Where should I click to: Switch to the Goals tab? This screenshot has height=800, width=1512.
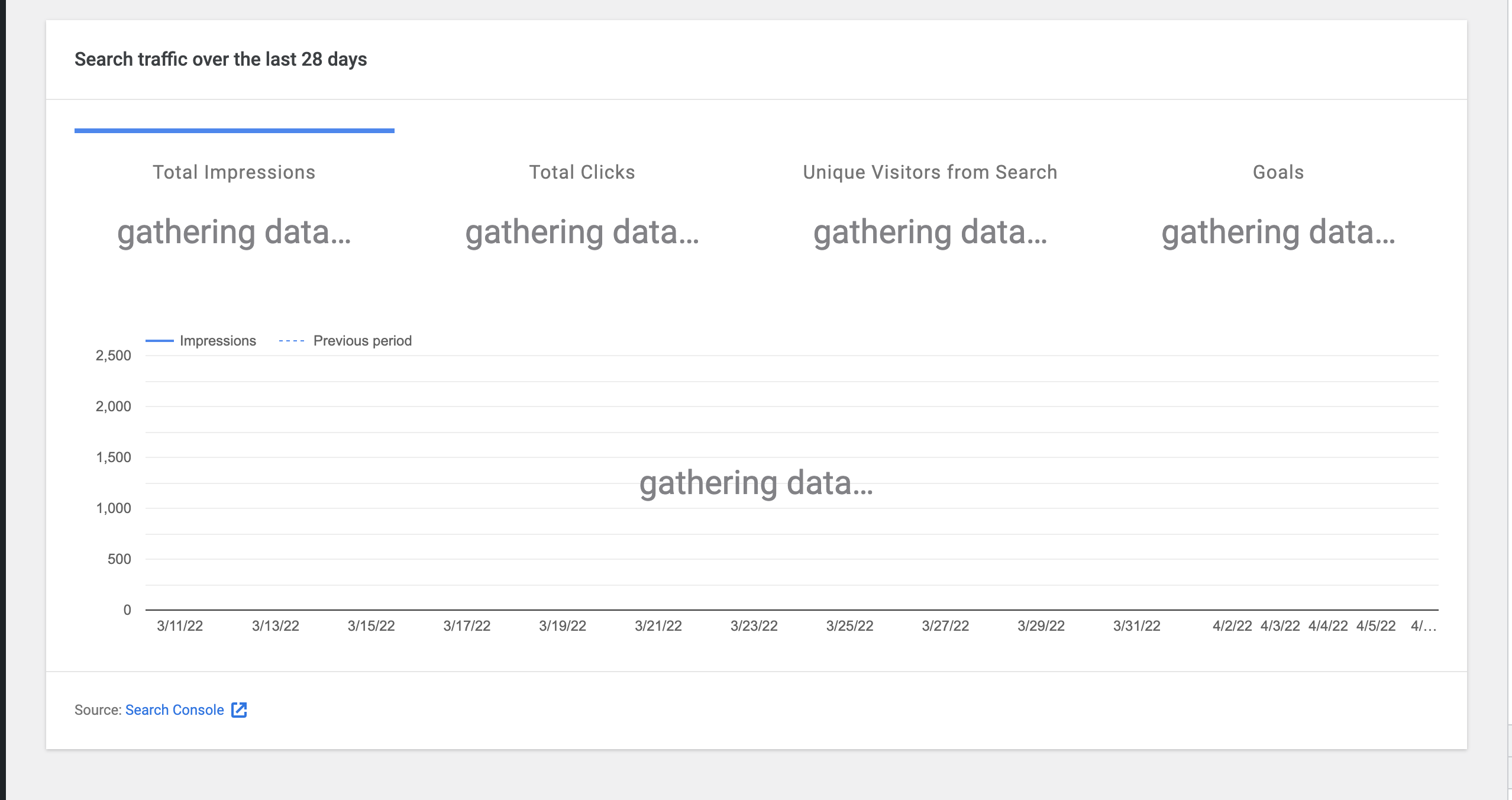pyautogui.click(x=1278, y=172)
